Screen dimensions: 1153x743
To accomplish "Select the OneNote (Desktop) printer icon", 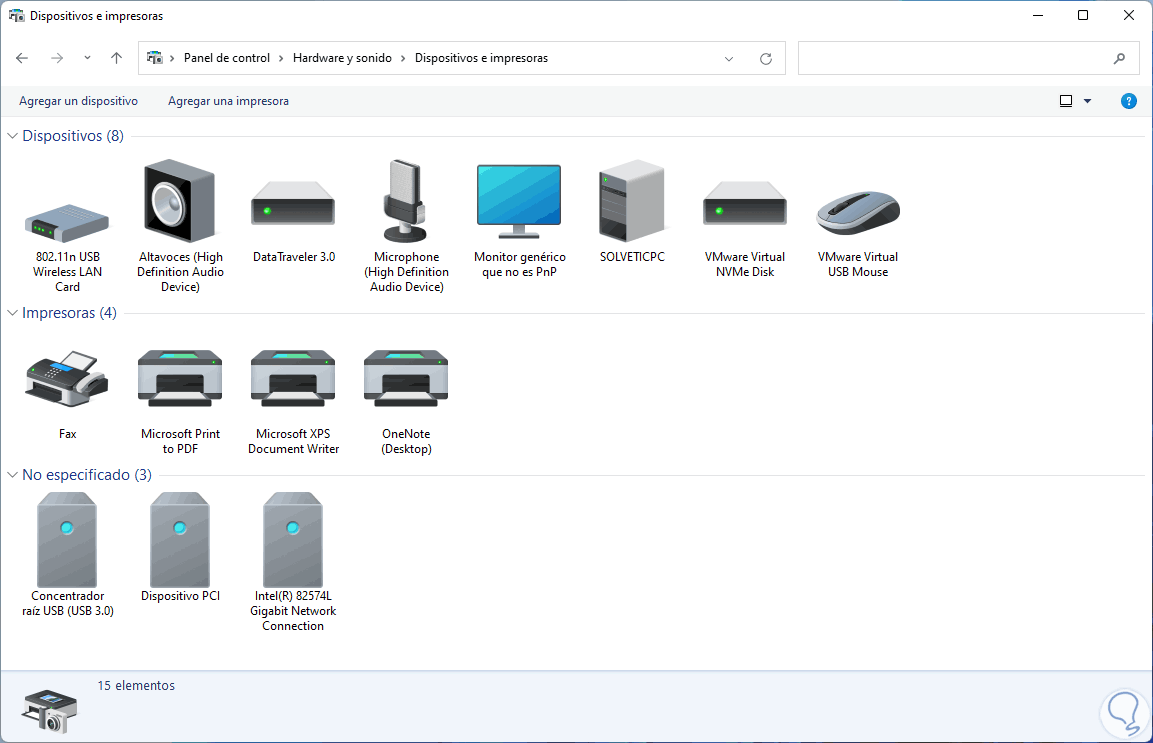I will pos(406,378).
